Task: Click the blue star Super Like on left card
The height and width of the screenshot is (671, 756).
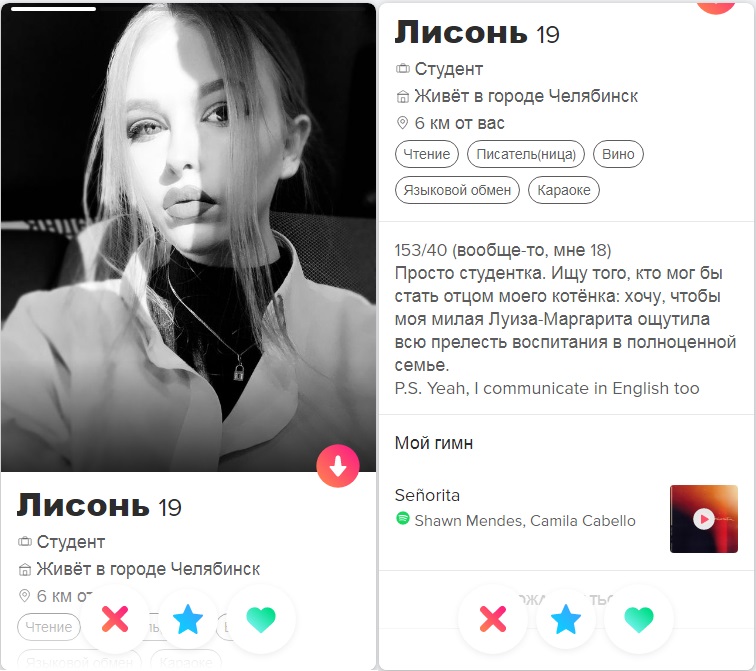Action: (188, 619)
